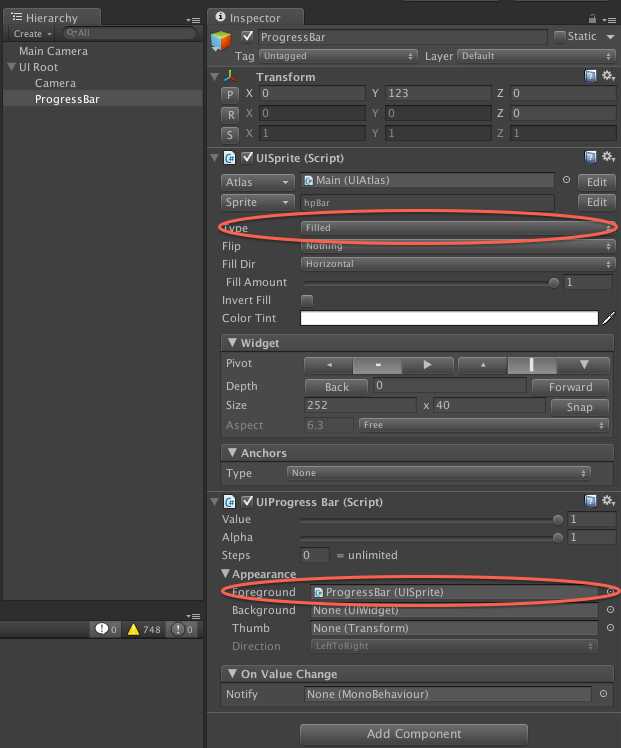Enable the Invert Fill checkbox
This screenshot has height=748, width=621.
pos(307,300)
